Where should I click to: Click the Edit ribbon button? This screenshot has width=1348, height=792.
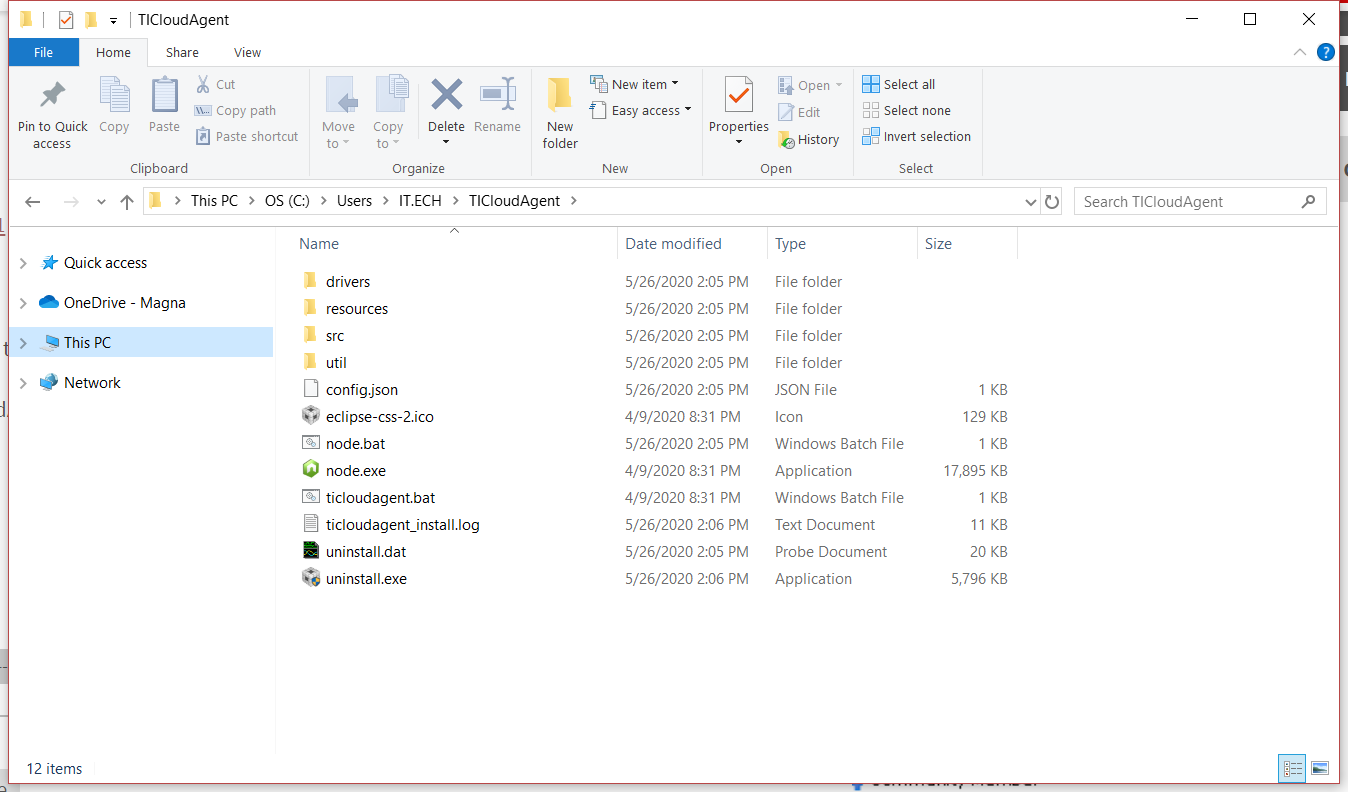[x=799, y=112]
